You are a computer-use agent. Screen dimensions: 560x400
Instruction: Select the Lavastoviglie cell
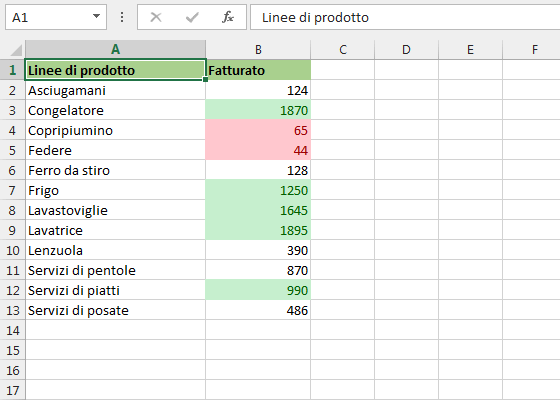click(x=115, y=210)
